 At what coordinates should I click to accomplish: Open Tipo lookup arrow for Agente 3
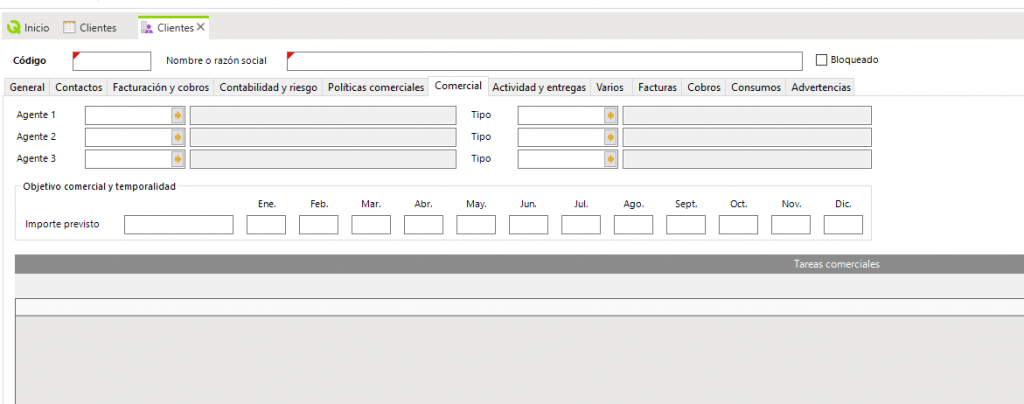click(x=611, y=159)
